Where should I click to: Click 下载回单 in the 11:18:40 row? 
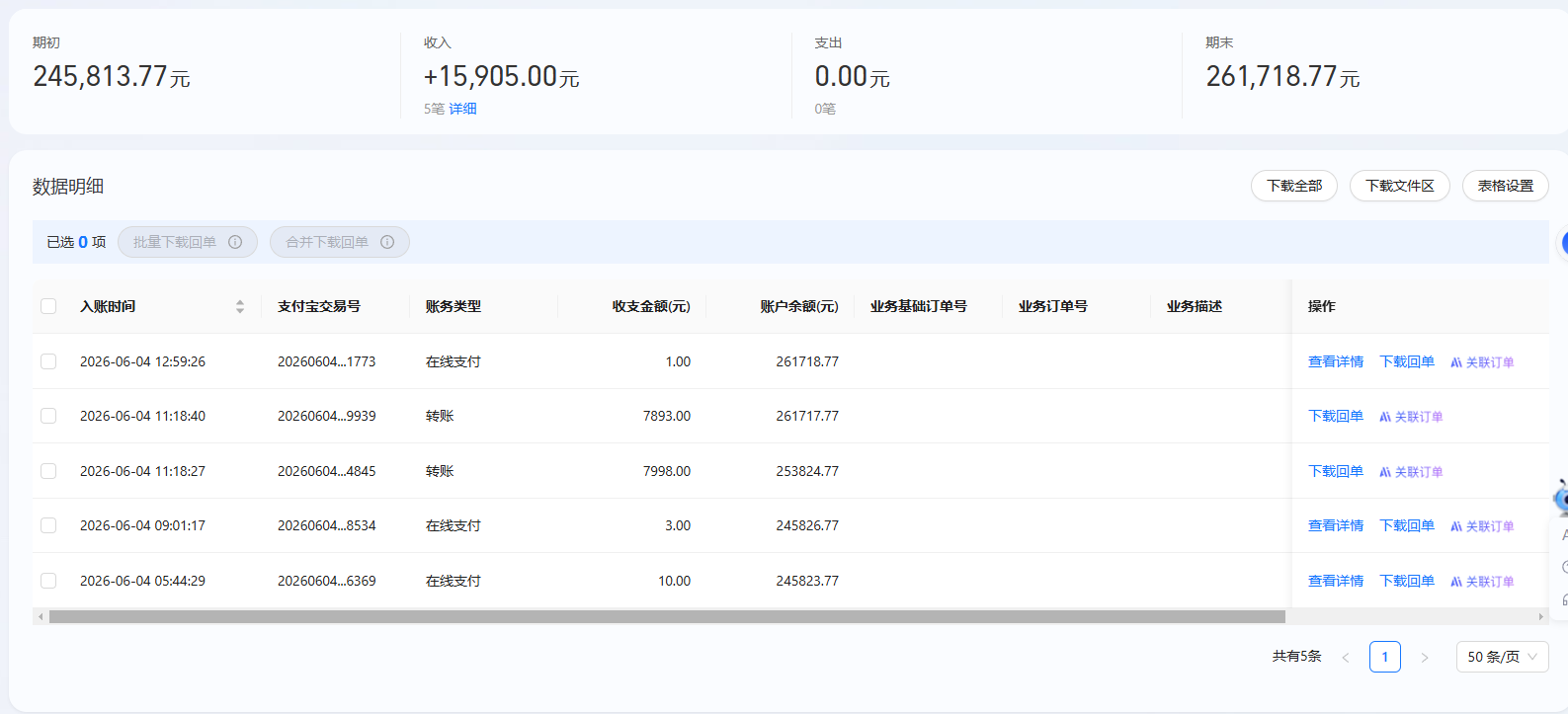point(1336,416)
